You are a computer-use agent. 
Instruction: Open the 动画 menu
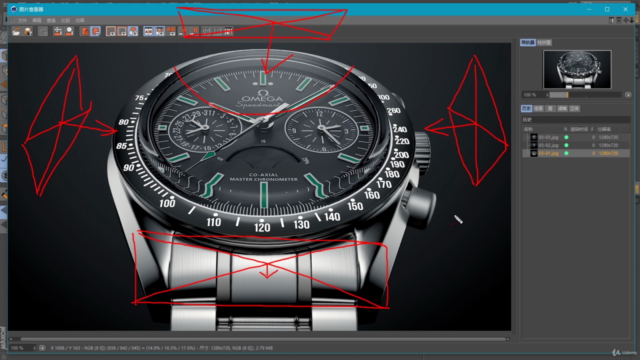(80, 20)
